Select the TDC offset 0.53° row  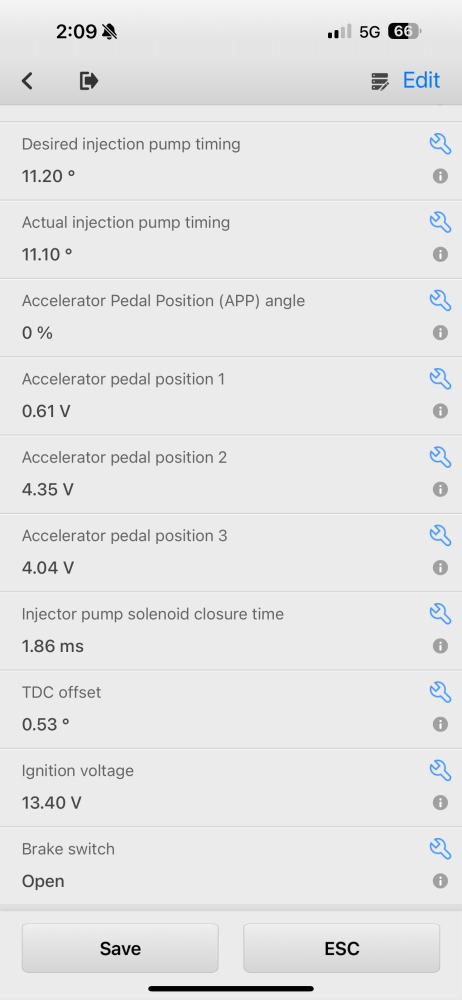pos(231,709)
